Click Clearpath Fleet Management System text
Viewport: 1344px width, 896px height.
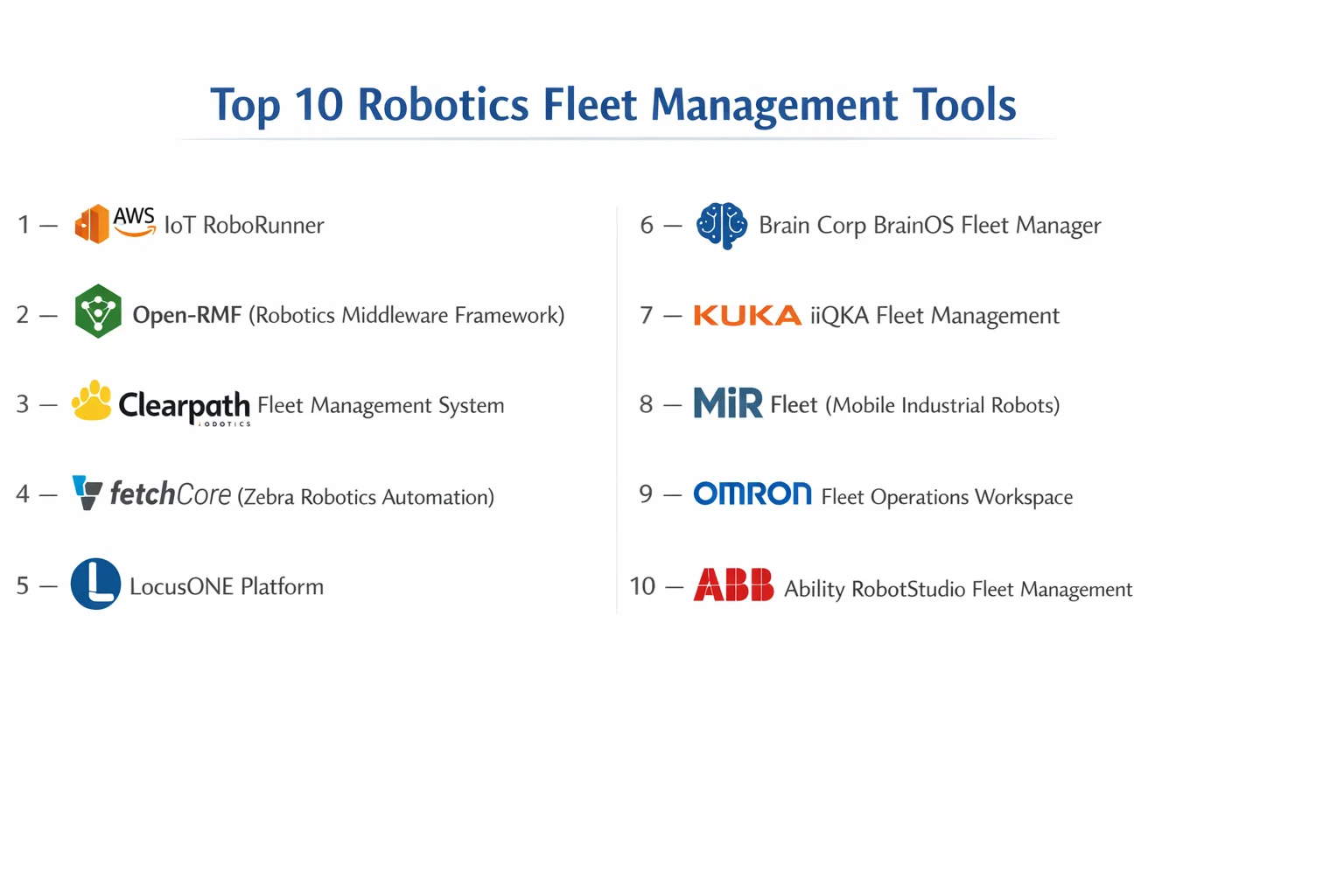(x=381, y=405)
